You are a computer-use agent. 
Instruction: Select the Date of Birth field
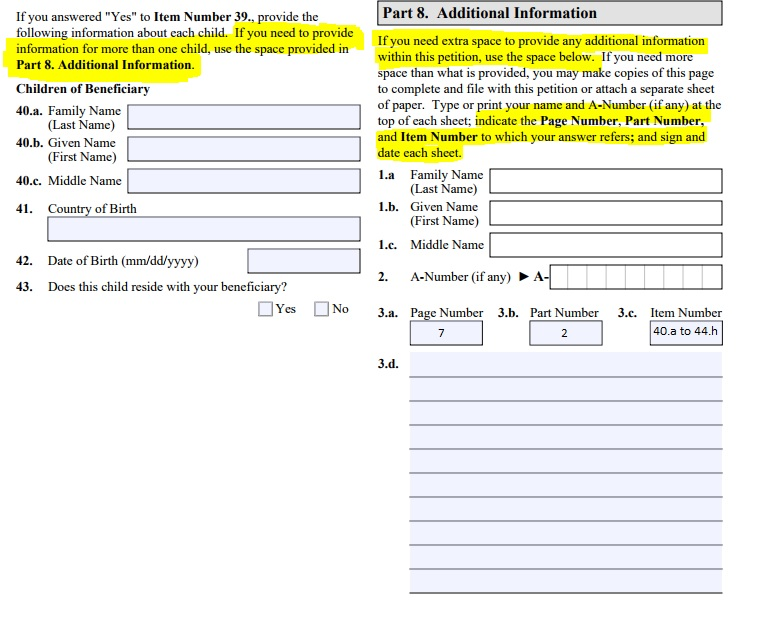coord(303,261)
